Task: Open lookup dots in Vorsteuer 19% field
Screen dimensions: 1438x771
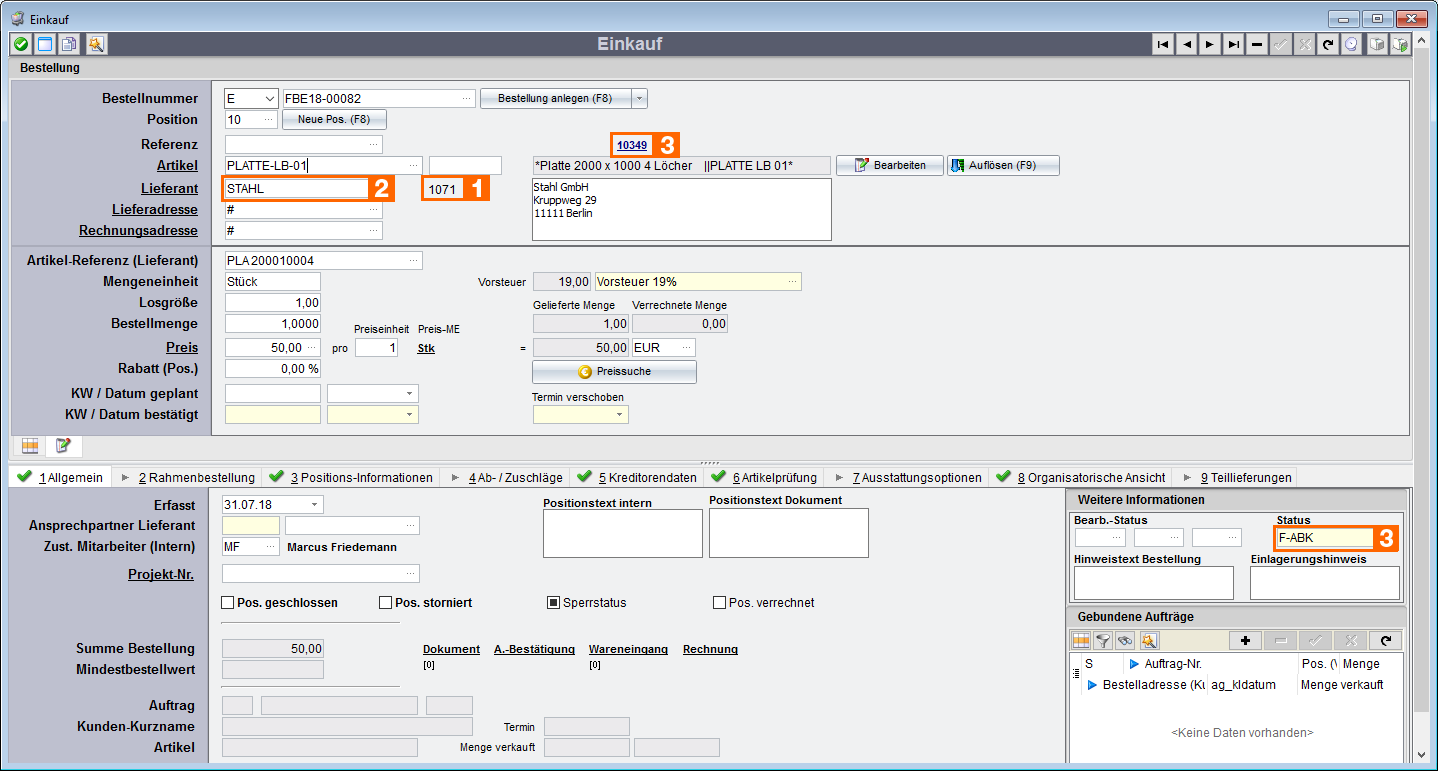Action: (x=791, y=282)
